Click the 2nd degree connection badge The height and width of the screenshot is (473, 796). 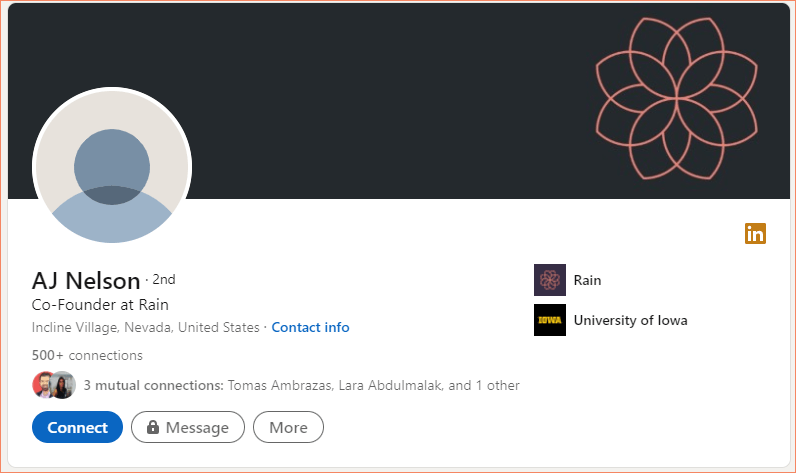pyautogui.click(x=164, y=279)
